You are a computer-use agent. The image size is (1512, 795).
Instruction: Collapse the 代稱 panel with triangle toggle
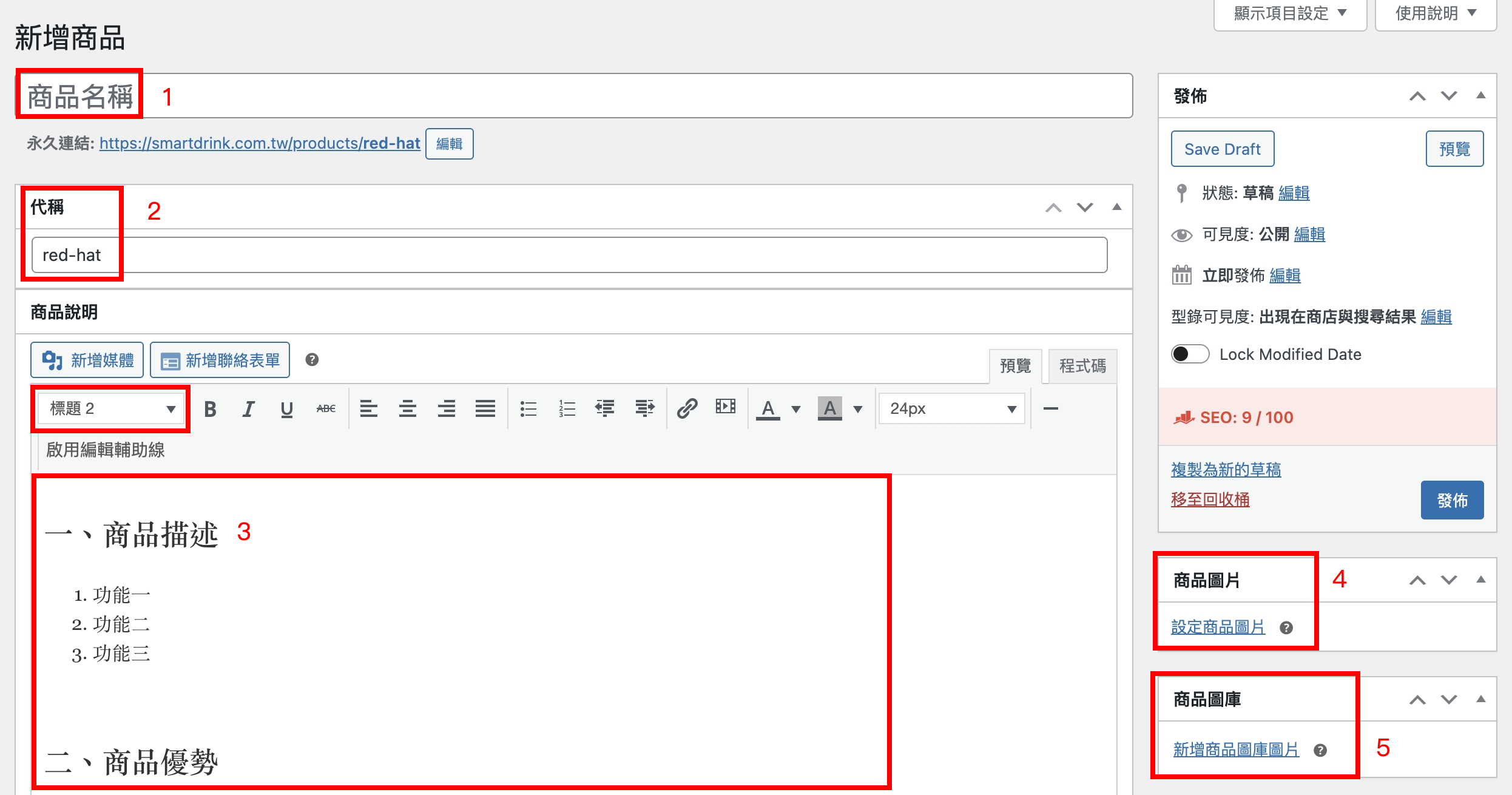[1116, 207]
